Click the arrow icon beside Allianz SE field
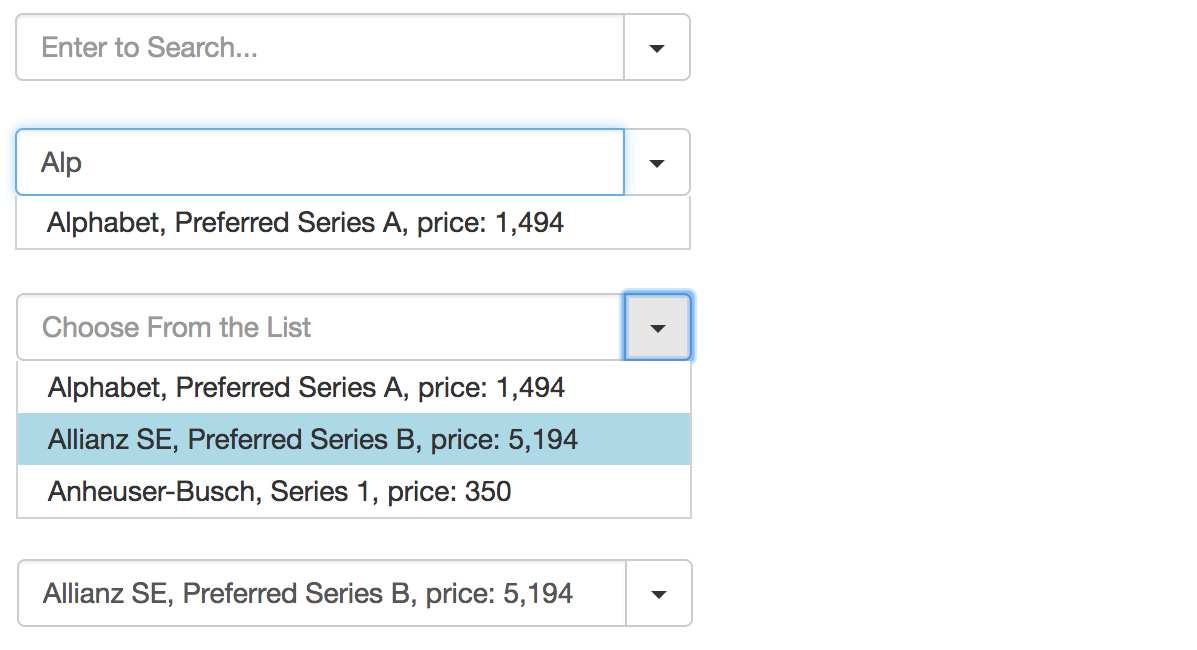The image size is (1197, 650). pyautogui.click(x=659, y=593)
